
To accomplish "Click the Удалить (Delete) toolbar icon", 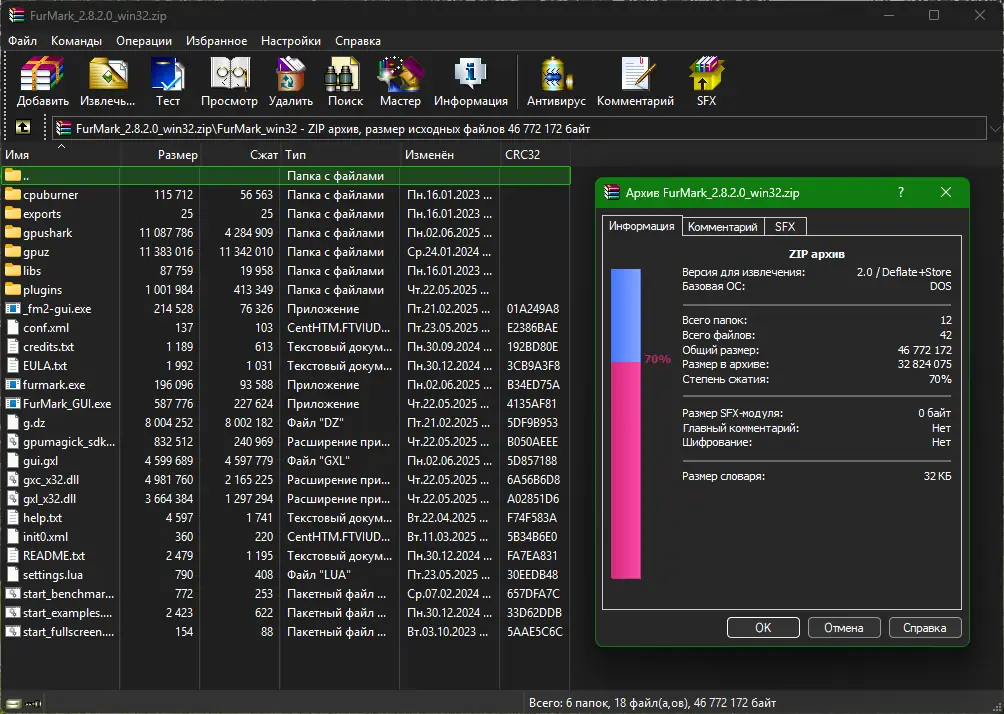I will [x=291, y=81].
